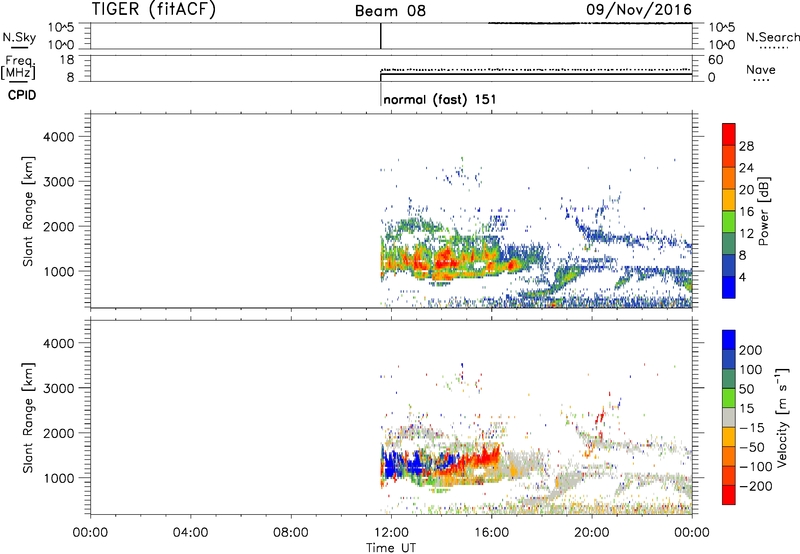The image size is (800, 554).
Task: Click the '12:00' time tick label
Action: point(390,533)
